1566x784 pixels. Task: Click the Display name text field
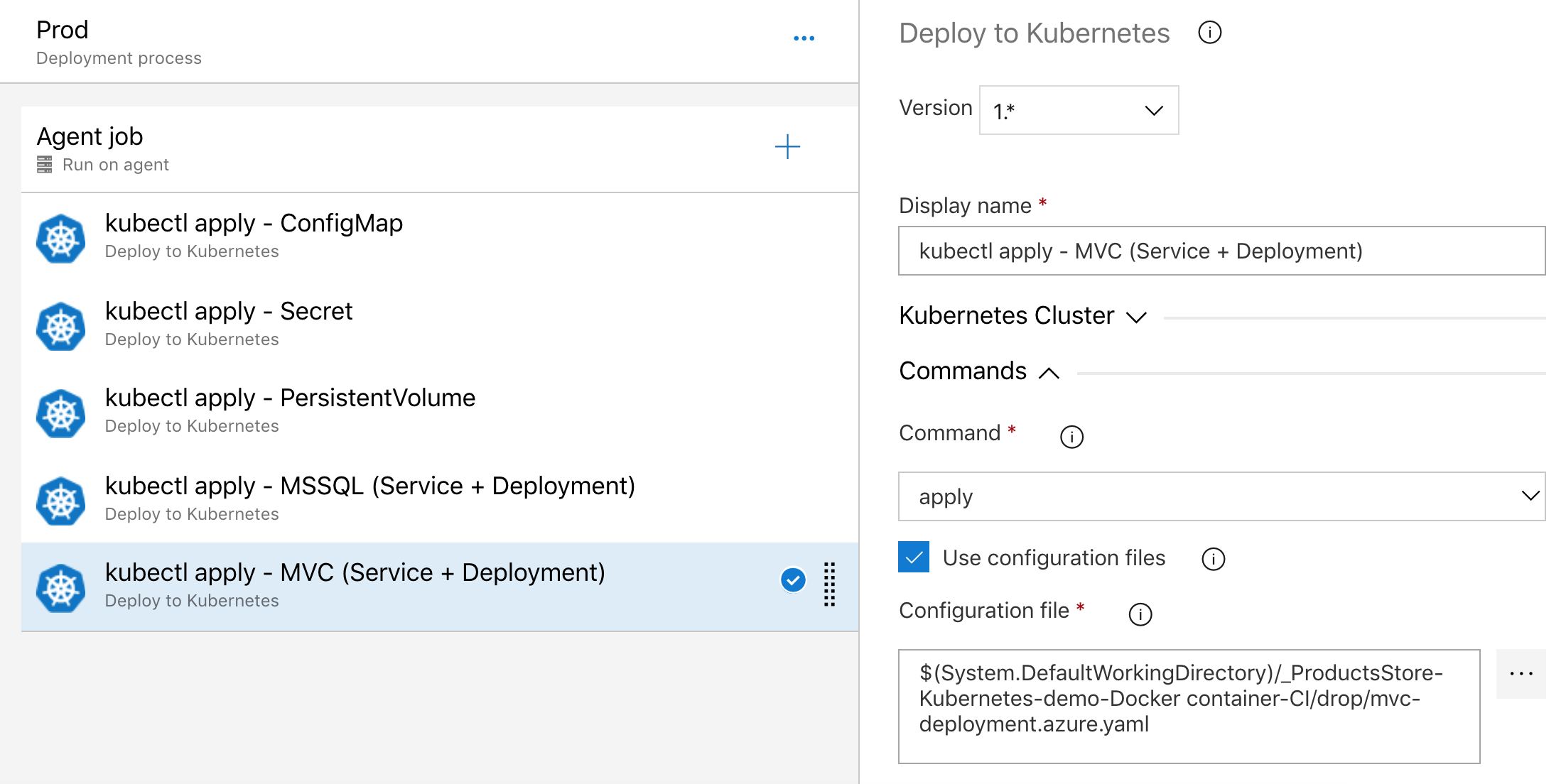(x=1221, y=251)
